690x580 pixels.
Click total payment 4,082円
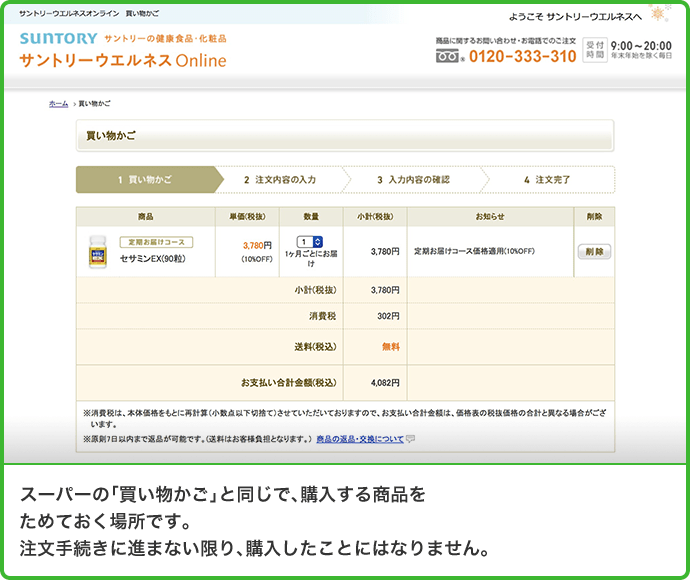coord(385,383)
